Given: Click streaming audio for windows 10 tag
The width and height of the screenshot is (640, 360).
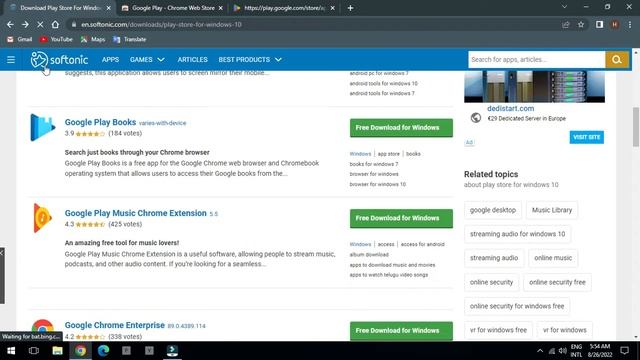Looking at the screenshot, I should (x=518, y=234).
